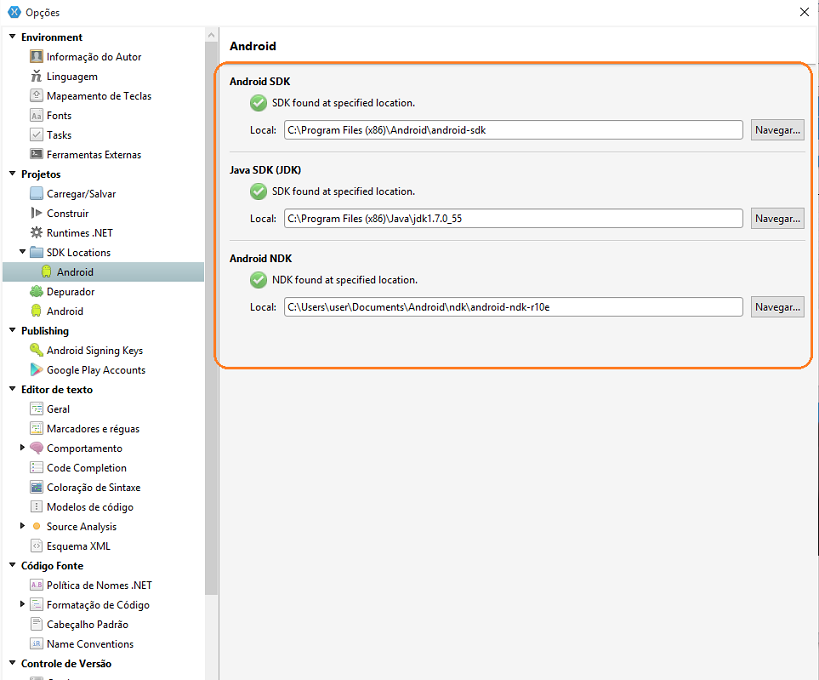
Task: Collapse the Environment section
Action: pyautogui.click(x=13, y=37)
